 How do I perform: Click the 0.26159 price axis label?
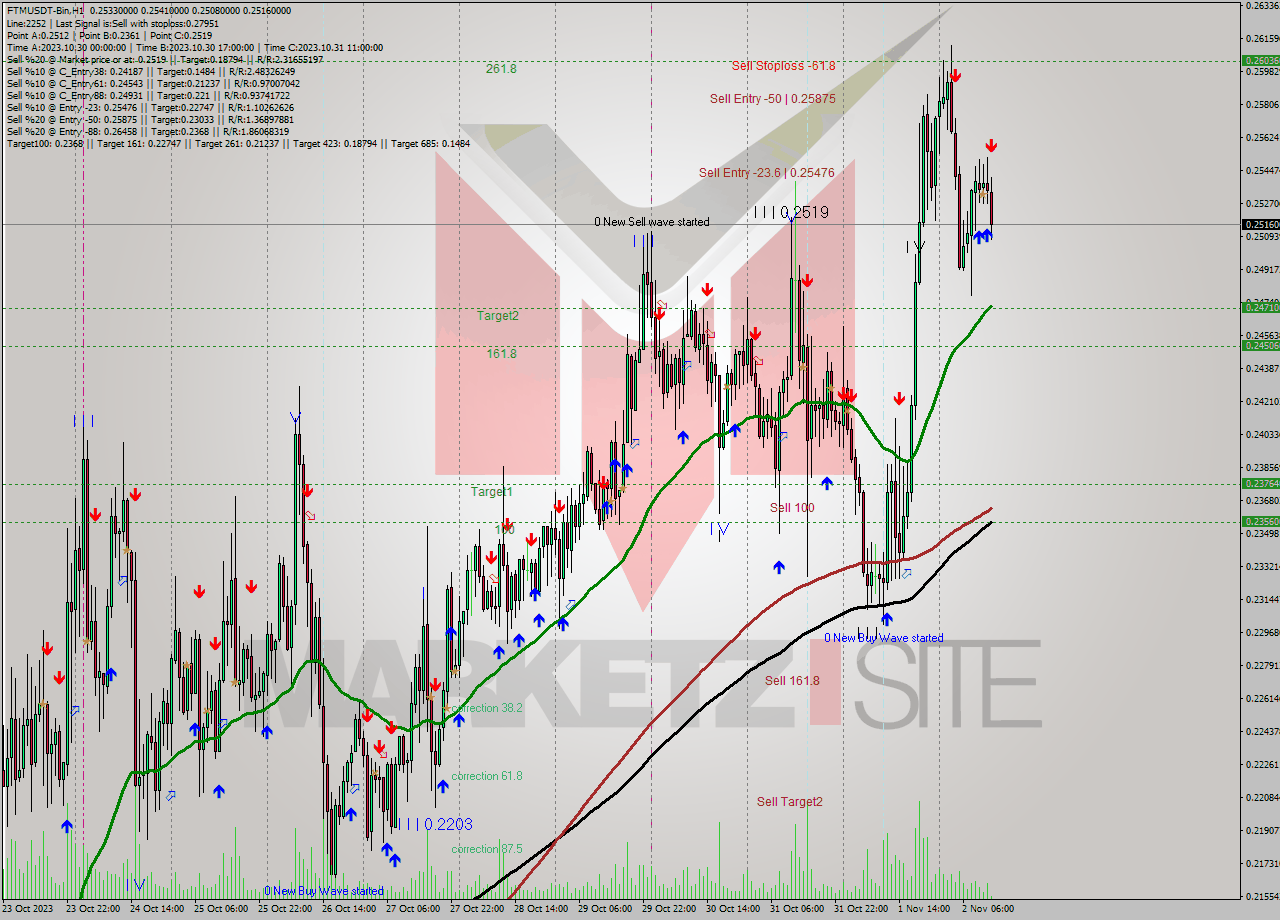point(1262,38)
